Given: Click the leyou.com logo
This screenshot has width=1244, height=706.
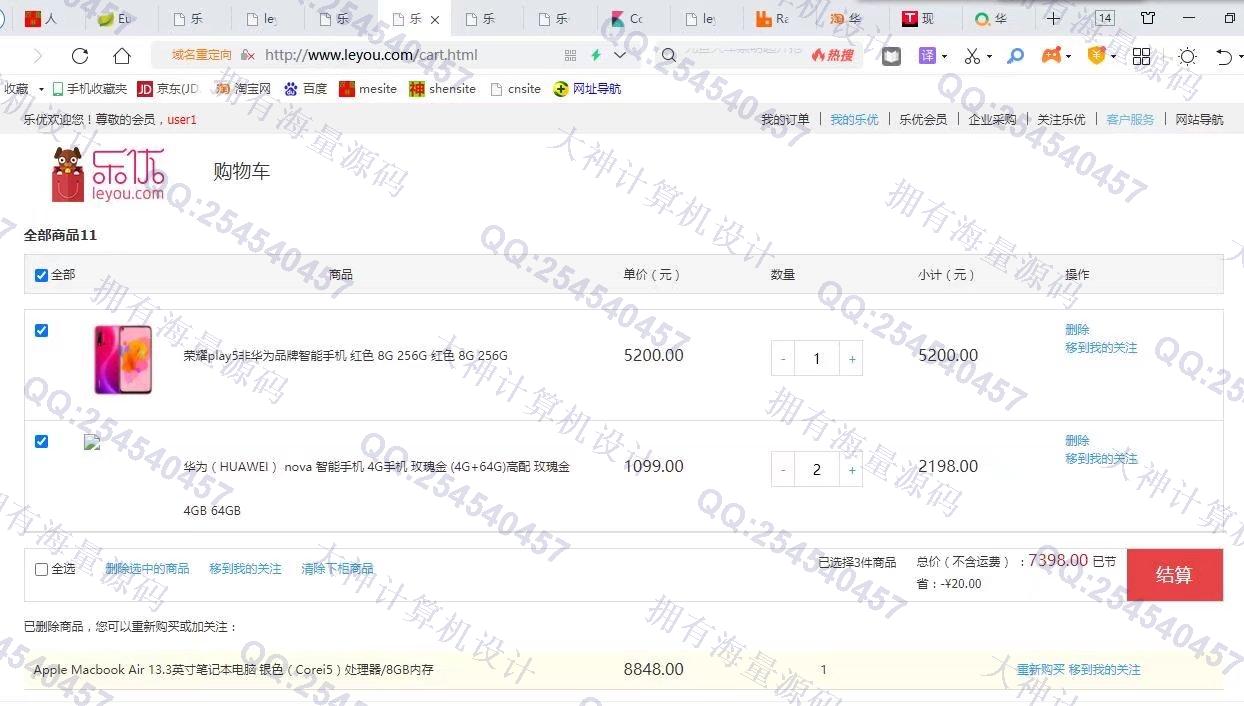Looking at the screenshot, I should (108, 174).
